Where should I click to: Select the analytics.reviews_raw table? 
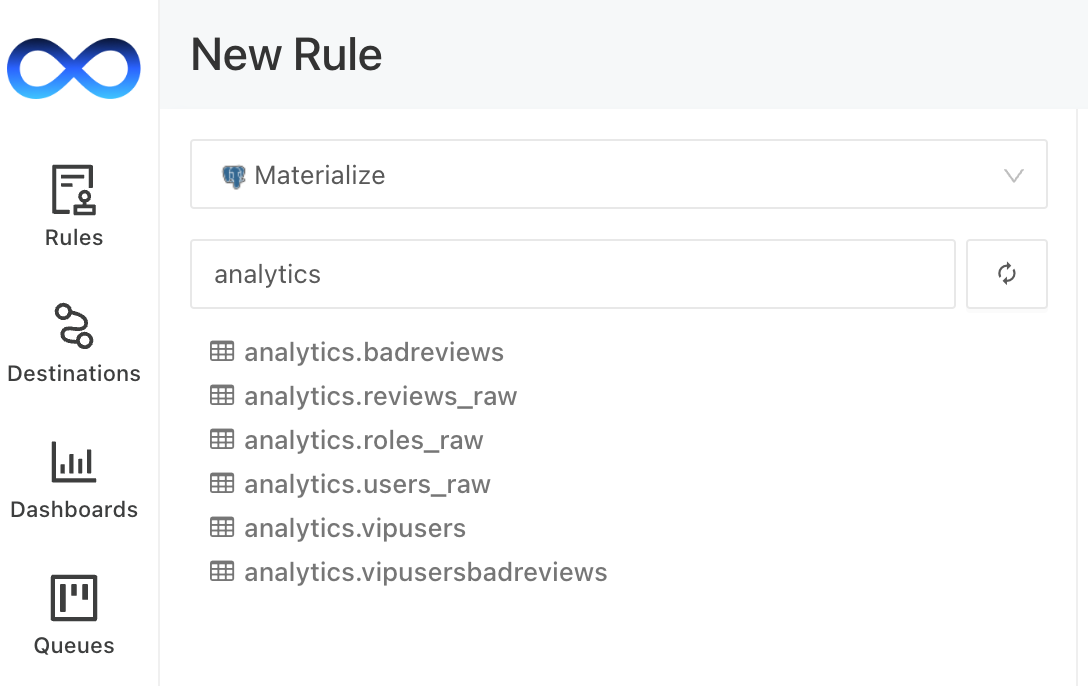(x=380, y=397)
